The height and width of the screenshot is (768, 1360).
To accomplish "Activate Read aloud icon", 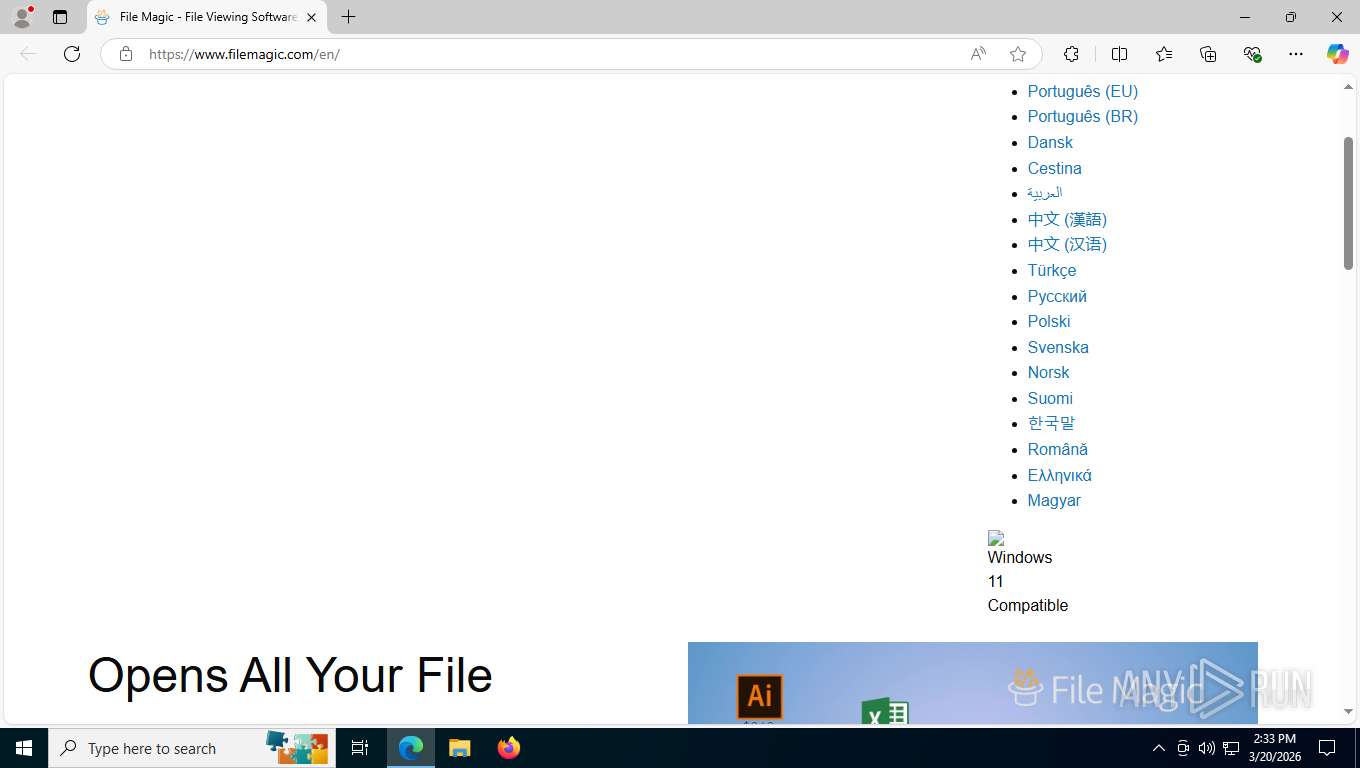I will pos(978,54).
